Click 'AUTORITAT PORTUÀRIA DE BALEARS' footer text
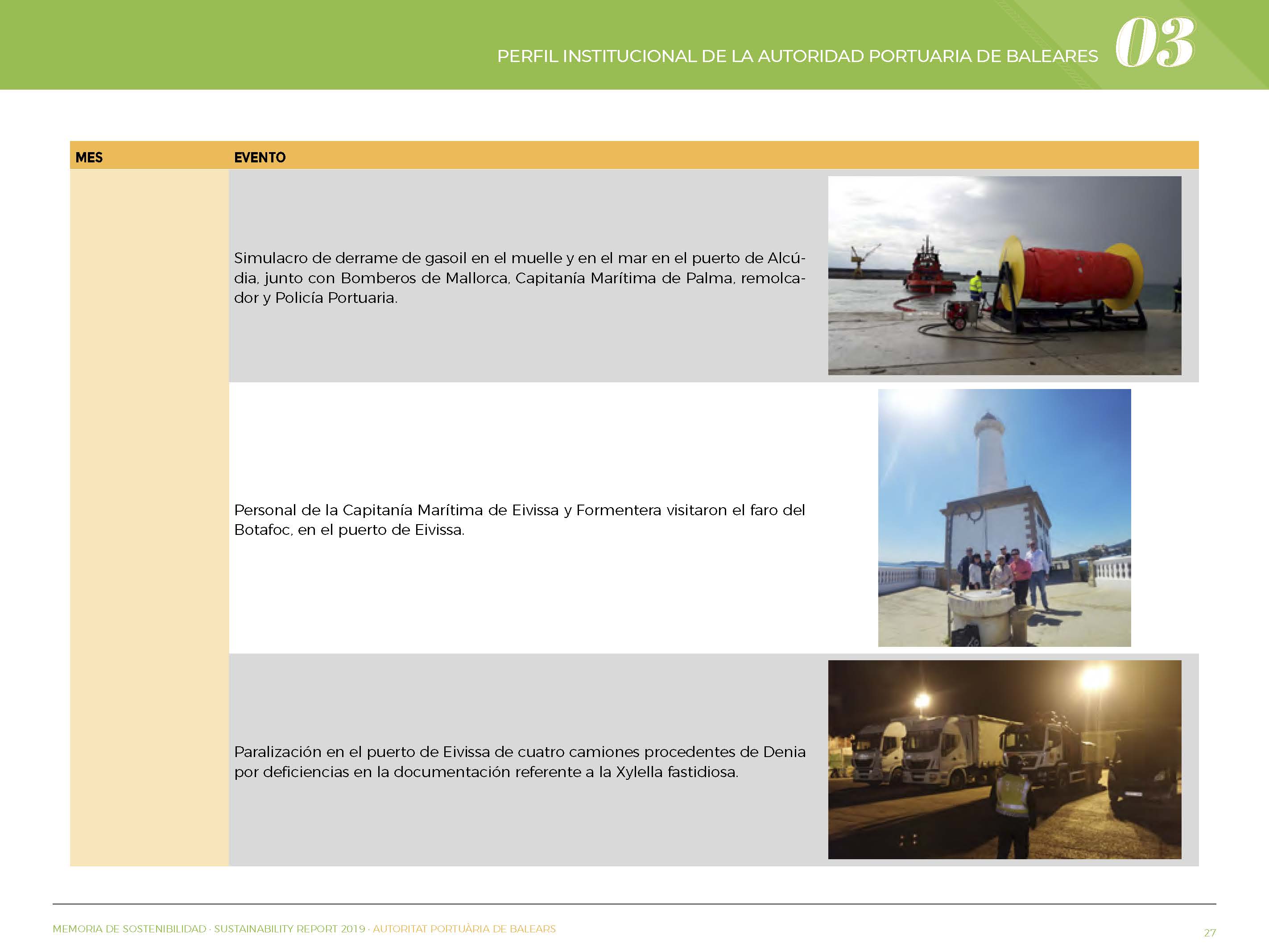Image resolution: width=1269 pixels, height=952 pixels. pos(464,928)
